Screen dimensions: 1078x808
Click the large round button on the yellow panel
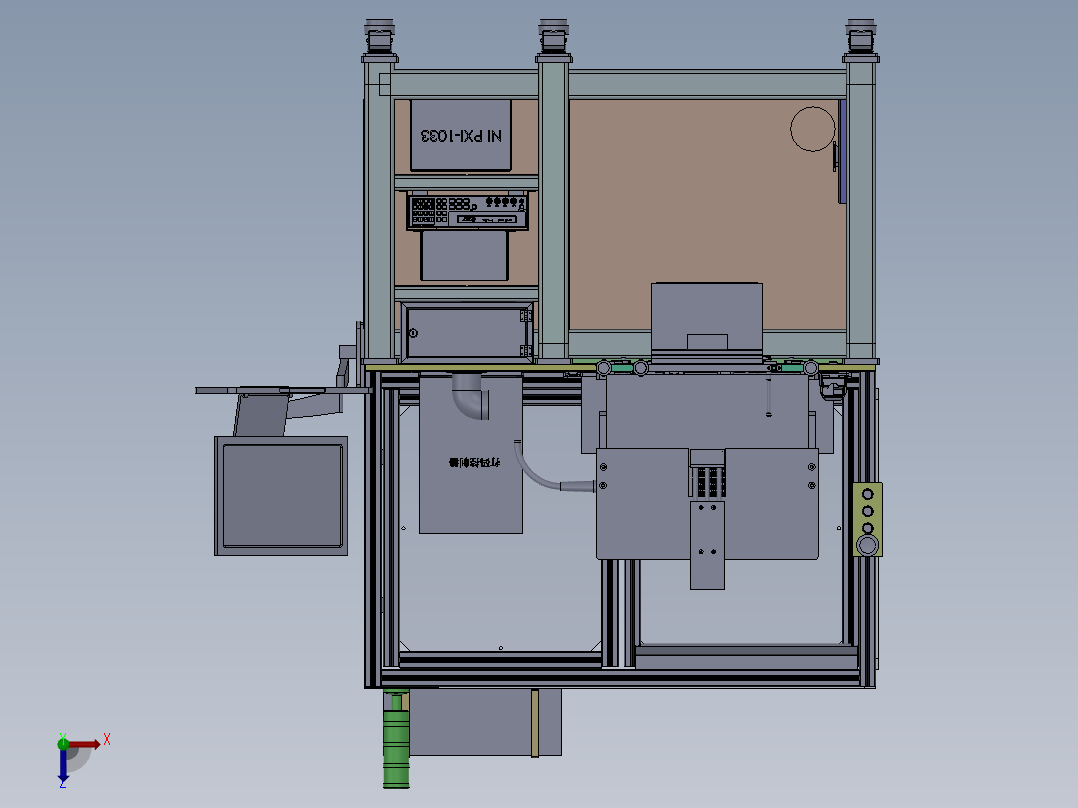tap(868, 545)
